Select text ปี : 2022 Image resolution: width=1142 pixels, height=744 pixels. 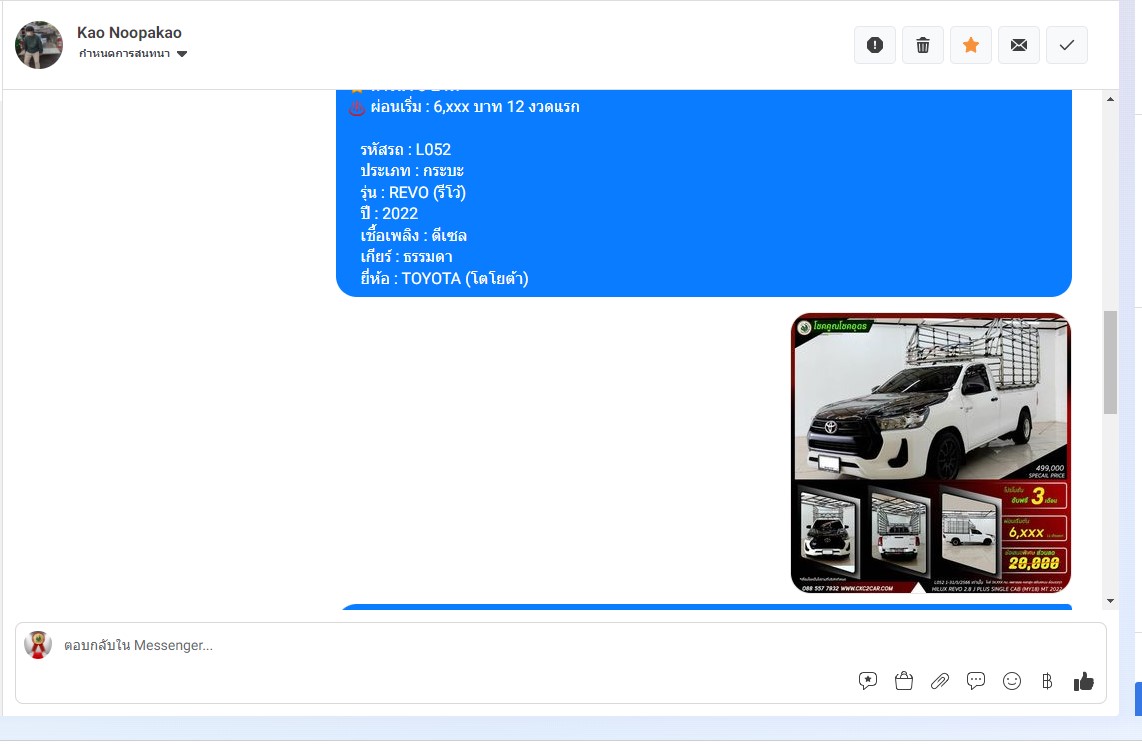[390, 214]
